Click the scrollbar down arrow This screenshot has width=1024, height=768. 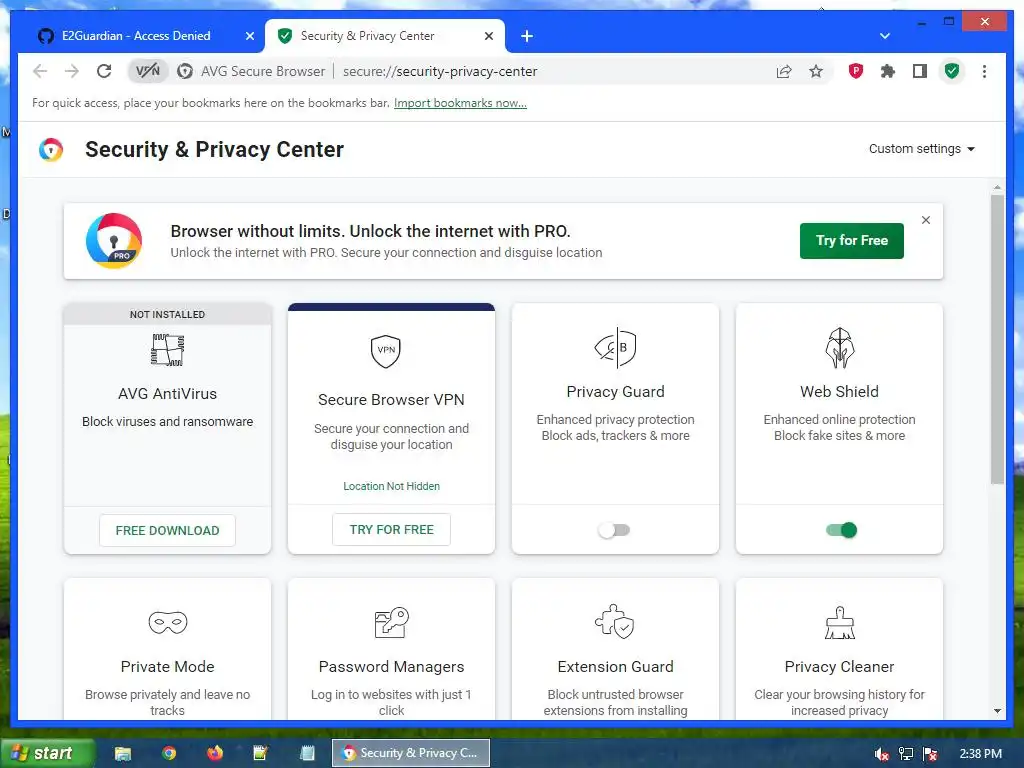tap(997, 711)
